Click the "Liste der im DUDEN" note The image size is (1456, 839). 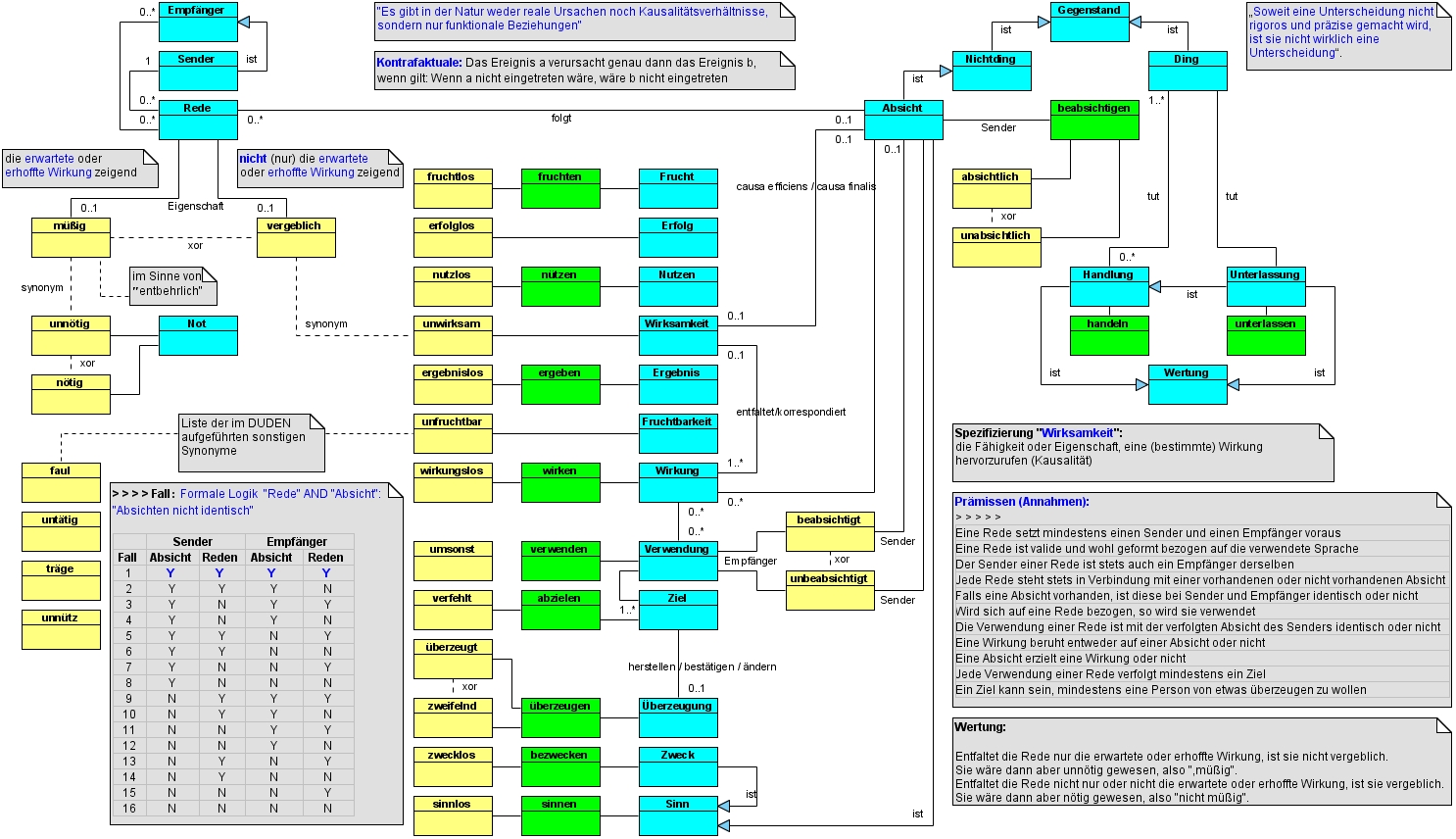click(251, 442)
